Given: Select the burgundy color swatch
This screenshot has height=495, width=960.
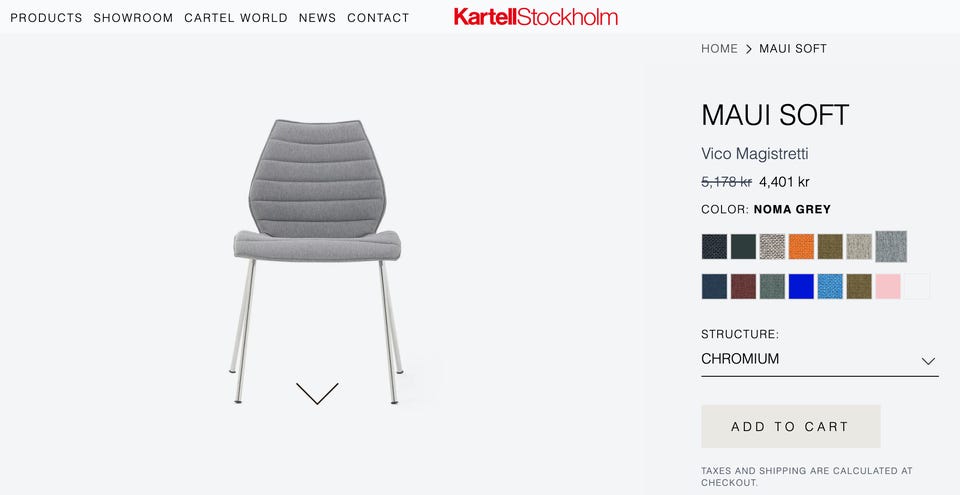Looking at the screenshot, I should pos(743,286).
